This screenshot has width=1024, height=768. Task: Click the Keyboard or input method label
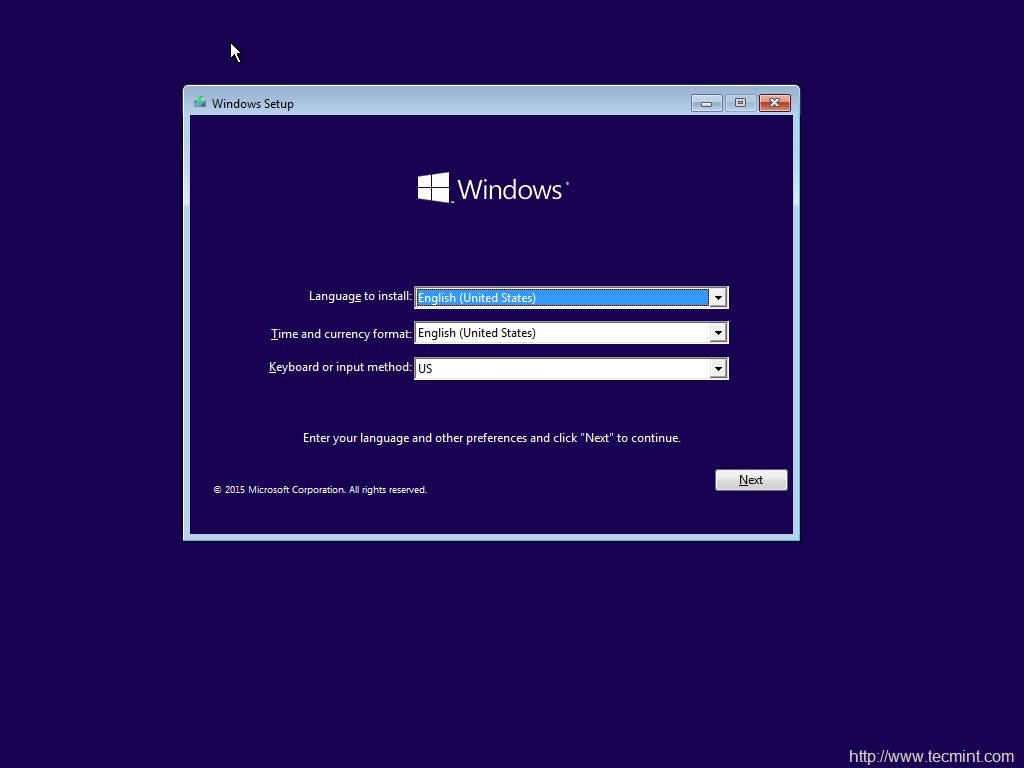[x=341, y=367]
